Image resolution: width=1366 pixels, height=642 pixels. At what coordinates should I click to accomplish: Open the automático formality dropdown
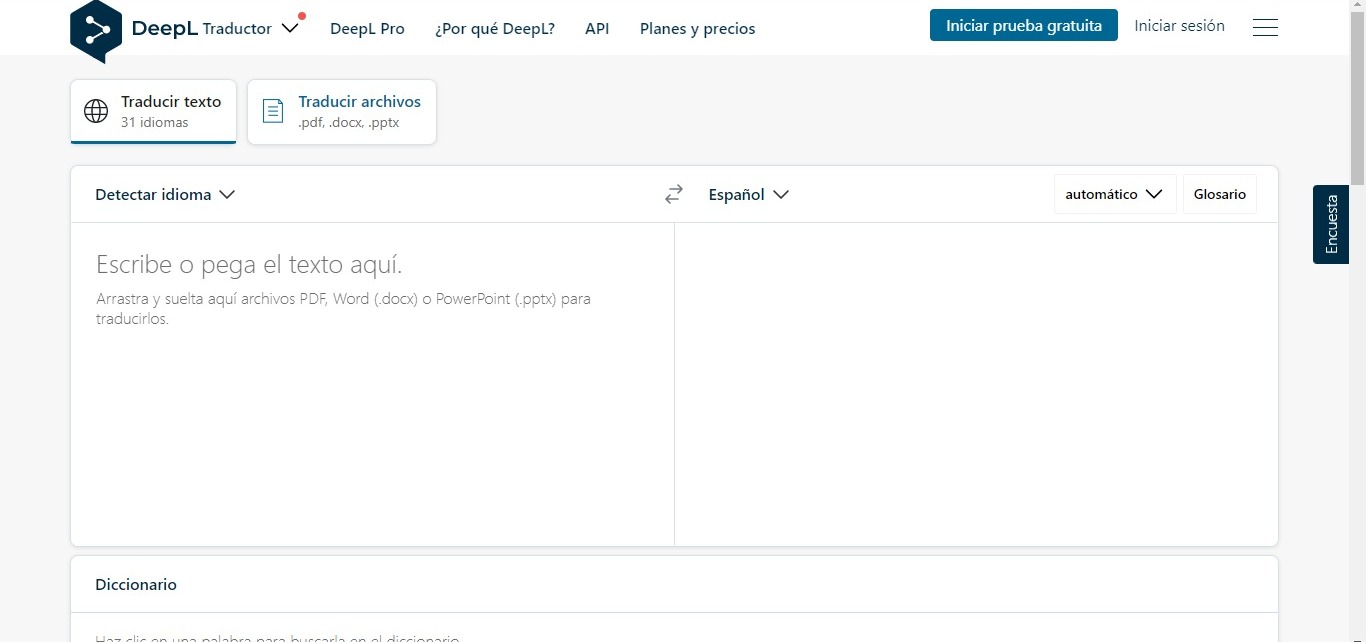1115,194
